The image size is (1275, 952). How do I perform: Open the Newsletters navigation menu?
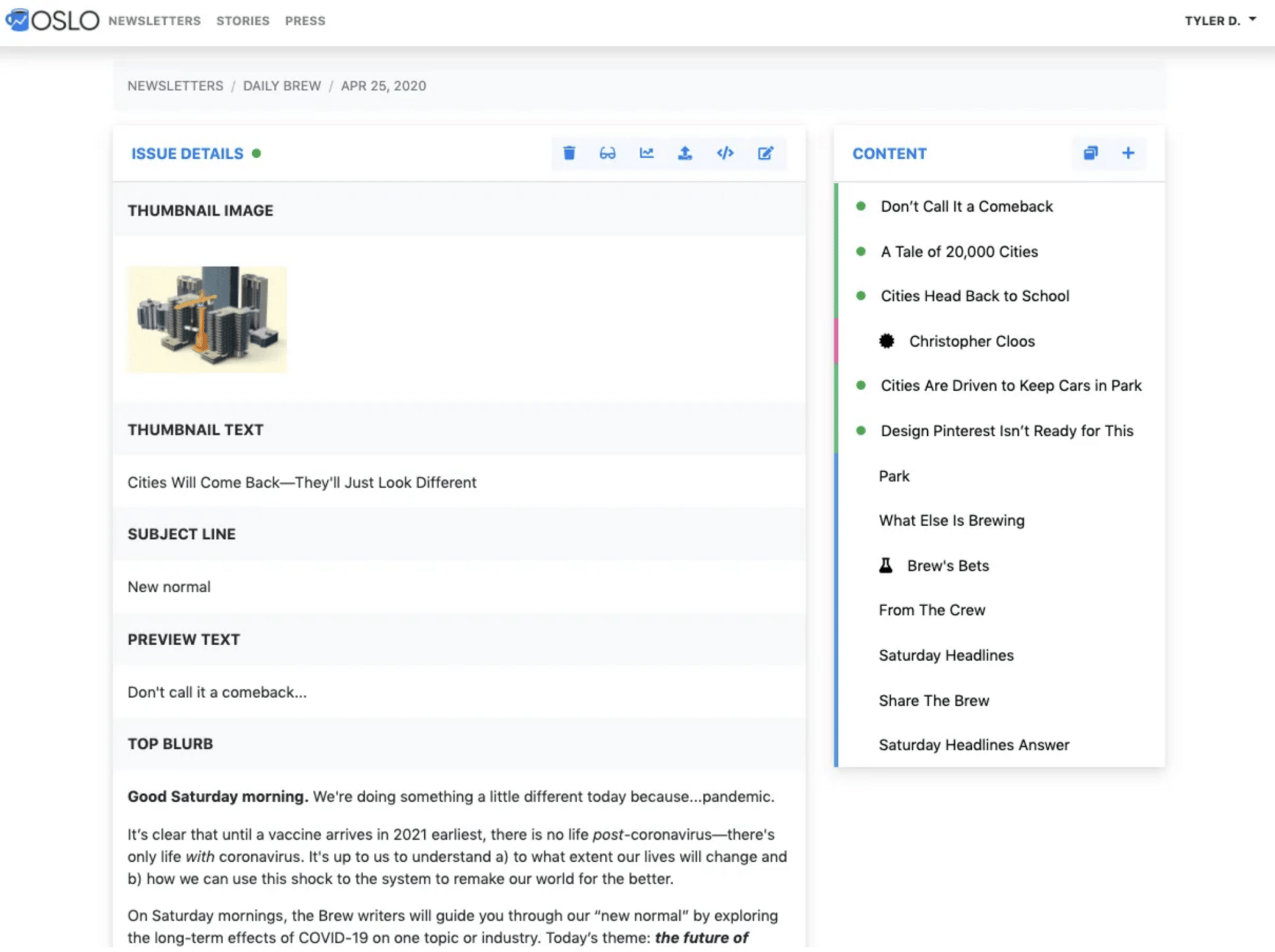tap(154, 21)
